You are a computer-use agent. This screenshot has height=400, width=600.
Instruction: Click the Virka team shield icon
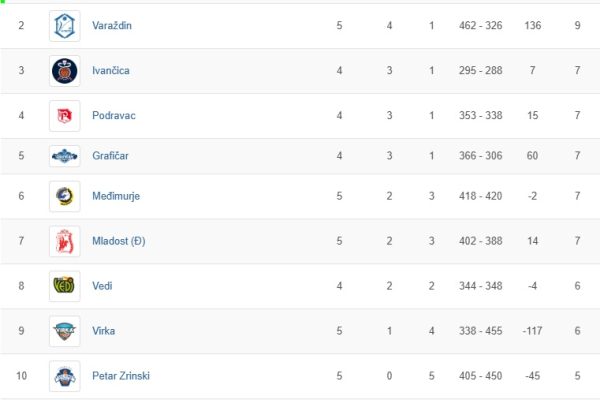click(x=65, y=331)
